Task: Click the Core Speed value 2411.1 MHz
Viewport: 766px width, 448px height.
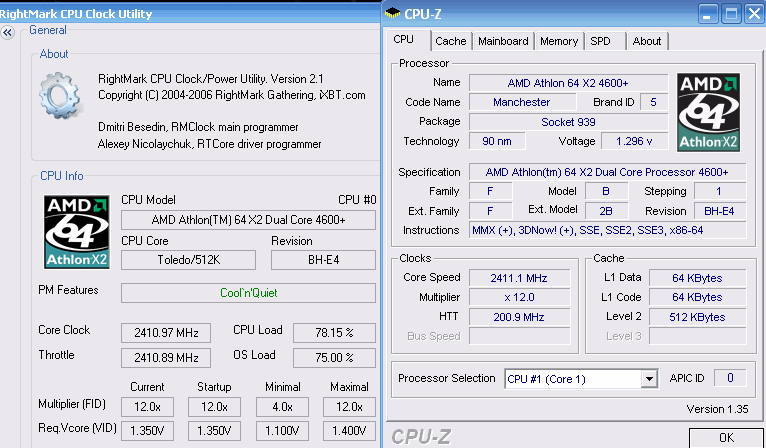Action: pyautogui.click(x=519, y=278)
